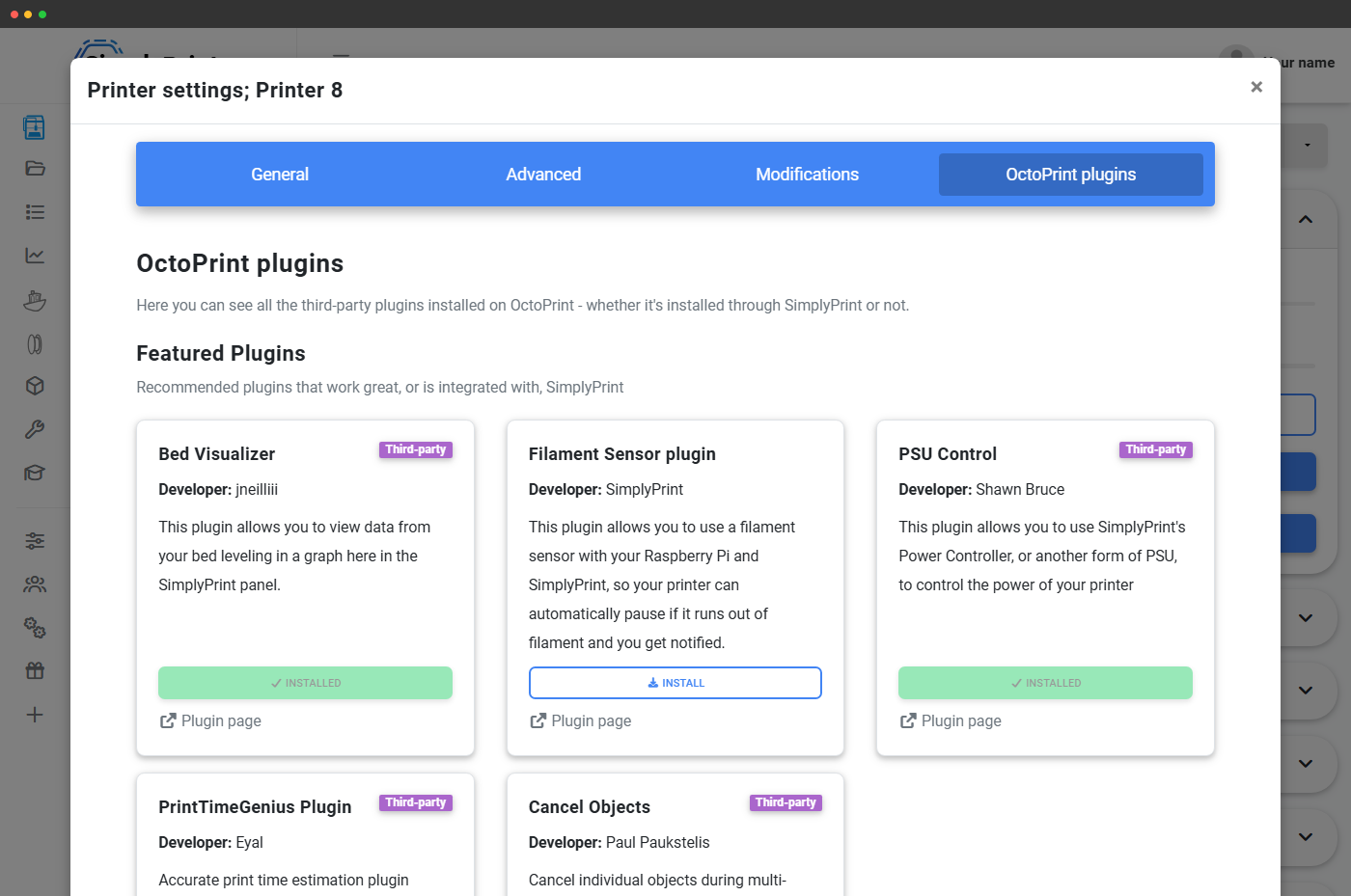Image resolution: width=1351 pixels, height=896 pixels.
Task: Collapse the panel with the up chevron
Action: click(1306, 219)
